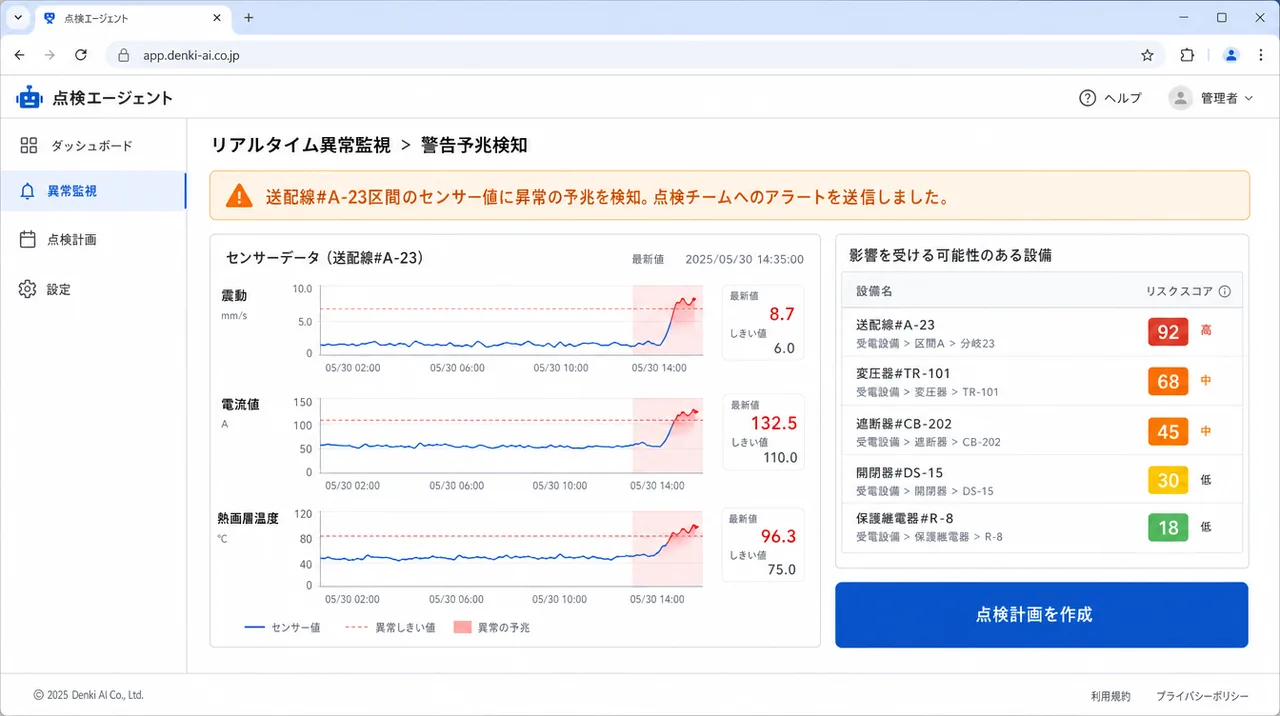Click the 異常の予兆 legend entry
The width and height of the screenshot is (1280, 716).
[x=491, y=628]
